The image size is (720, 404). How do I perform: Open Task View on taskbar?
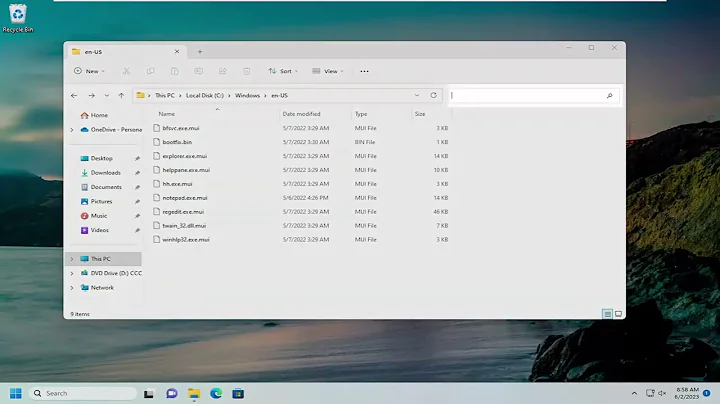click(x=149, y=393)
